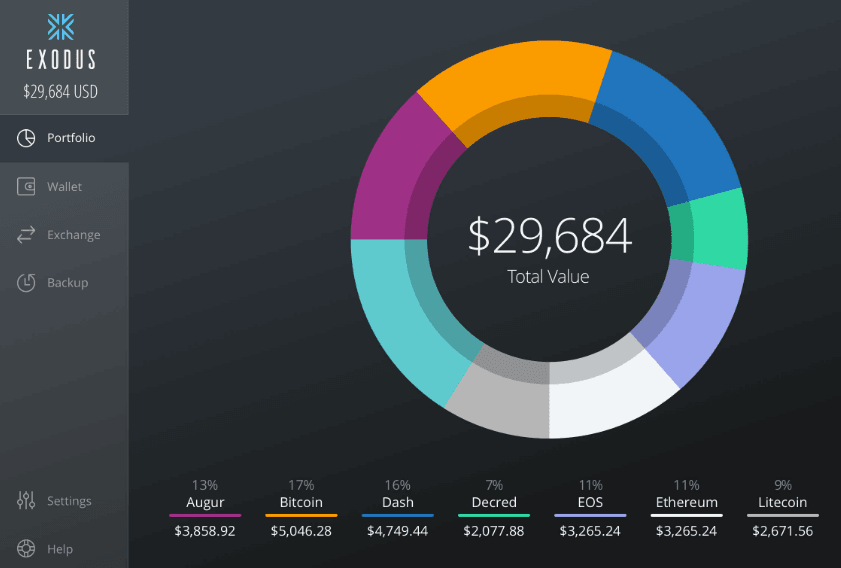
Task: Click Decred's $2,077.88 value
Action: coord(494,531)
